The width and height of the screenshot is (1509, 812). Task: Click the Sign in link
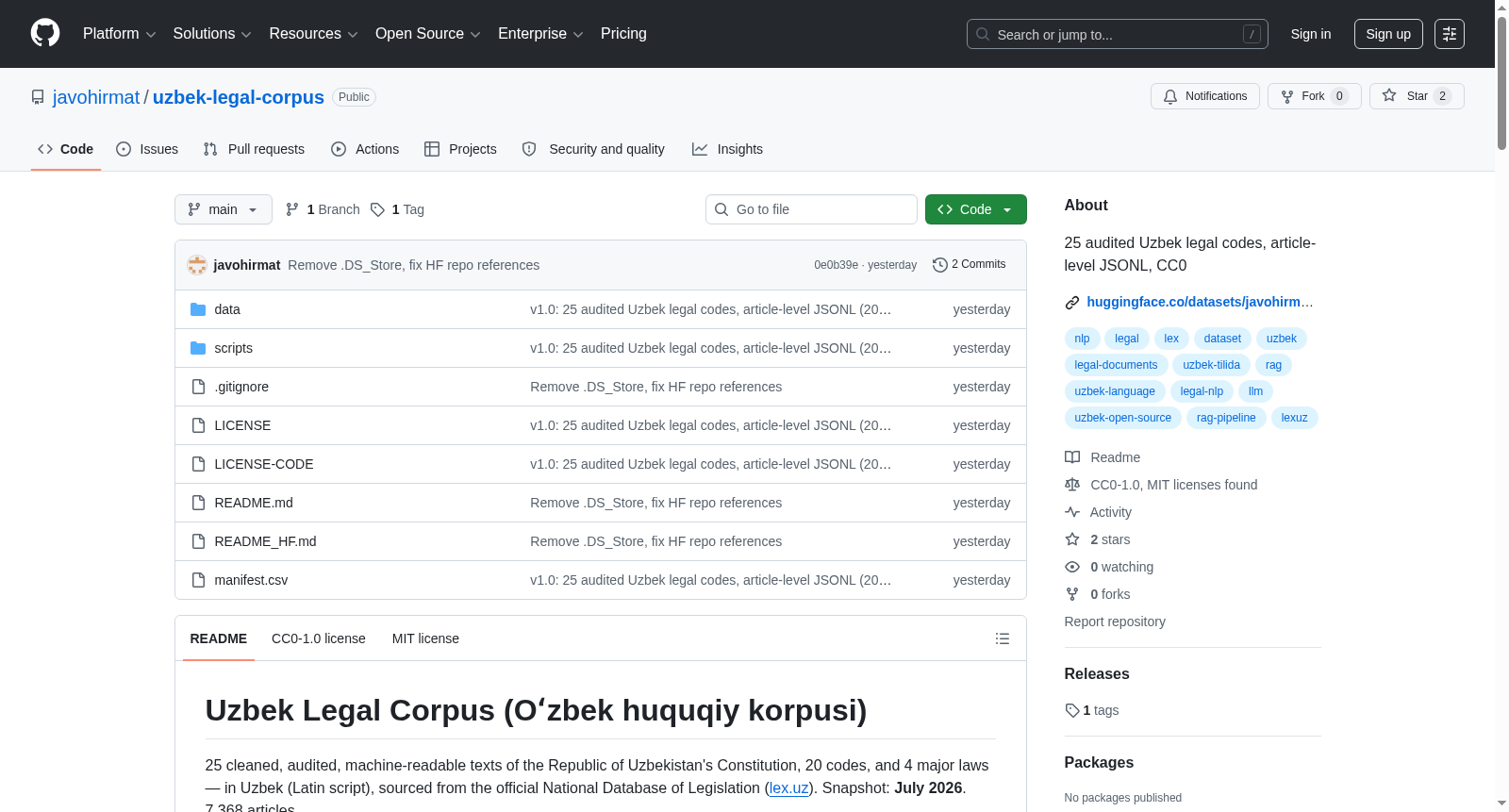point(1311,34)
